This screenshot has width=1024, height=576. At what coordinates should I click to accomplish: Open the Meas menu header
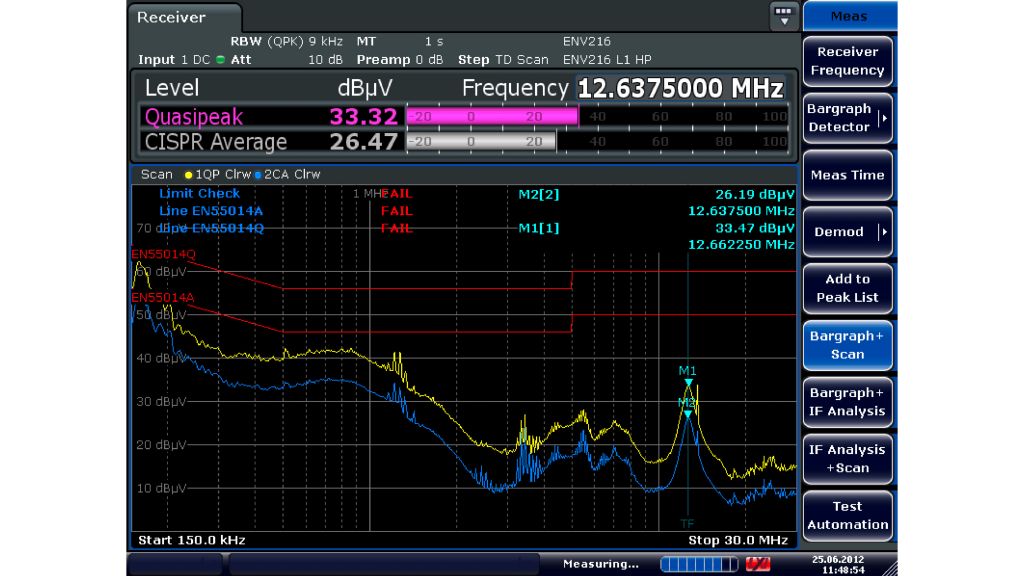[848, 15]
